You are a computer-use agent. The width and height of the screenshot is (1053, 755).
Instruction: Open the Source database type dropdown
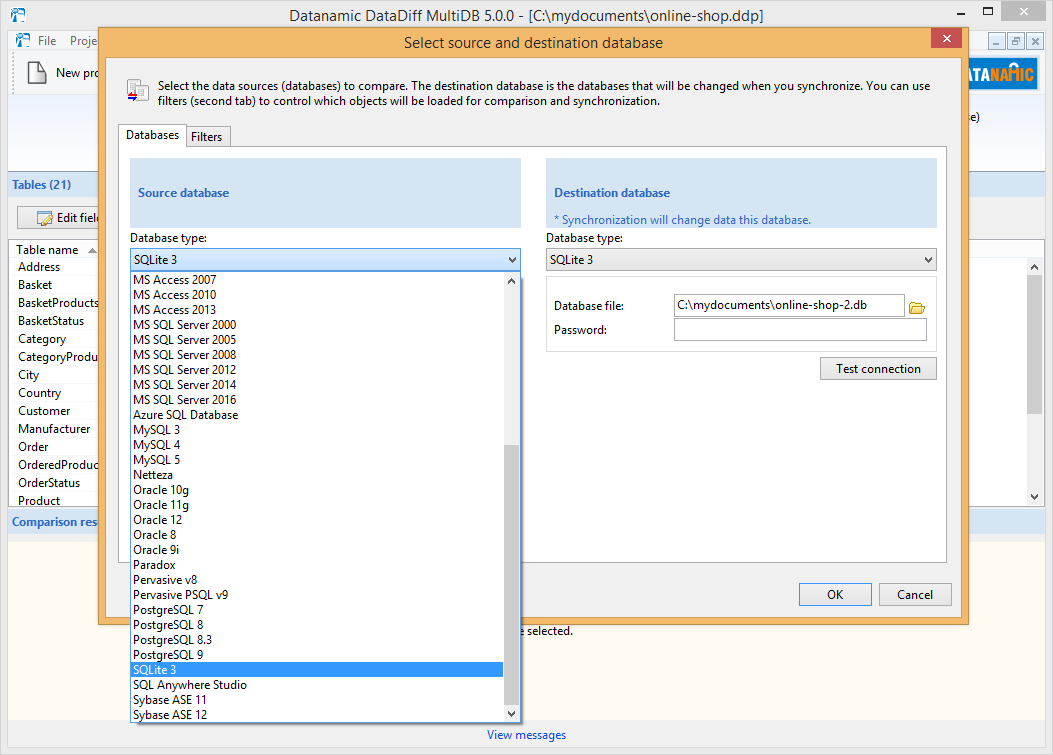coord(325,260)
